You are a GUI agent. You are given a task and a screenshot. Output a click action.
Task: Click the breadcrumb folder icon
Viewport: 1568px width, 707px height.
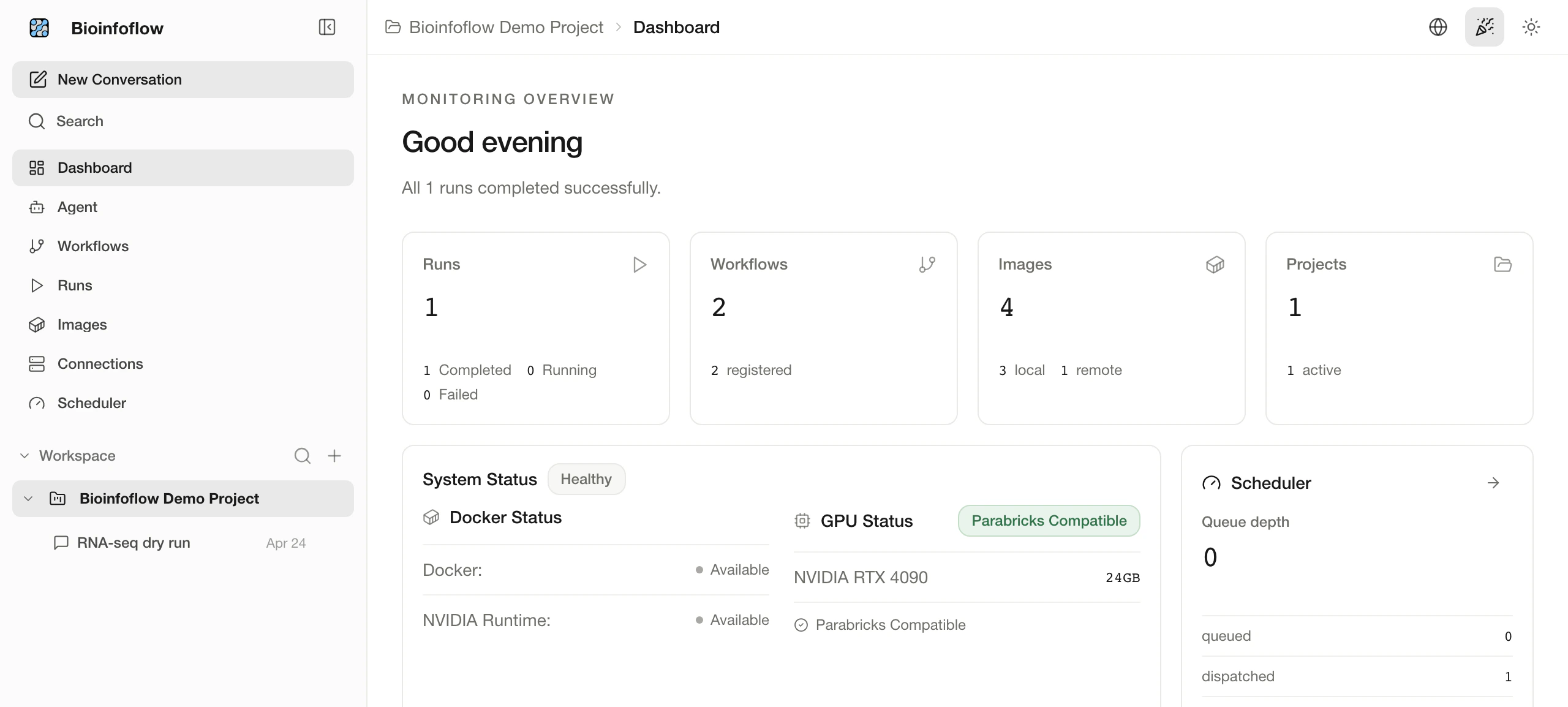[393, 27]
